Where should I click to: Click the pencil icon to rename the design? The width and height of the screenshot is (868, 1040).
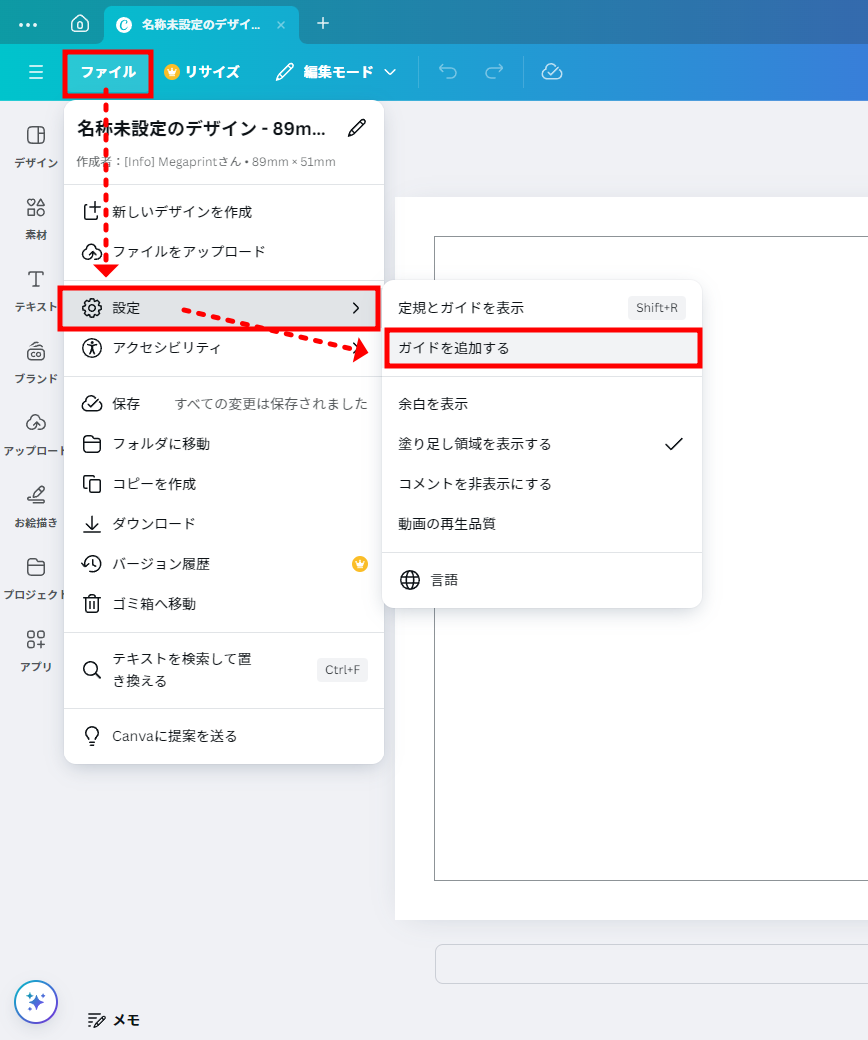tap(357, 128)
